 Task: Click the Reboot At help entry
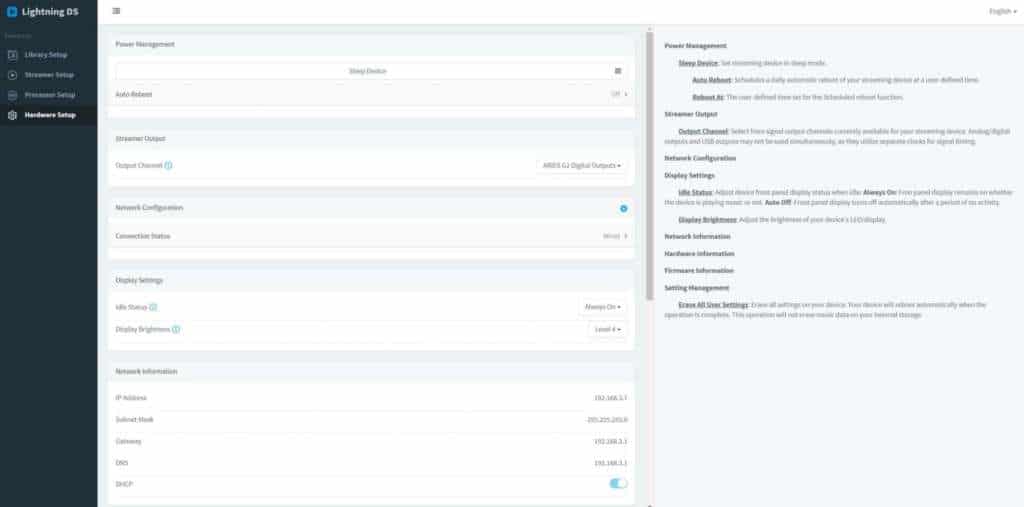click(707, 97)
